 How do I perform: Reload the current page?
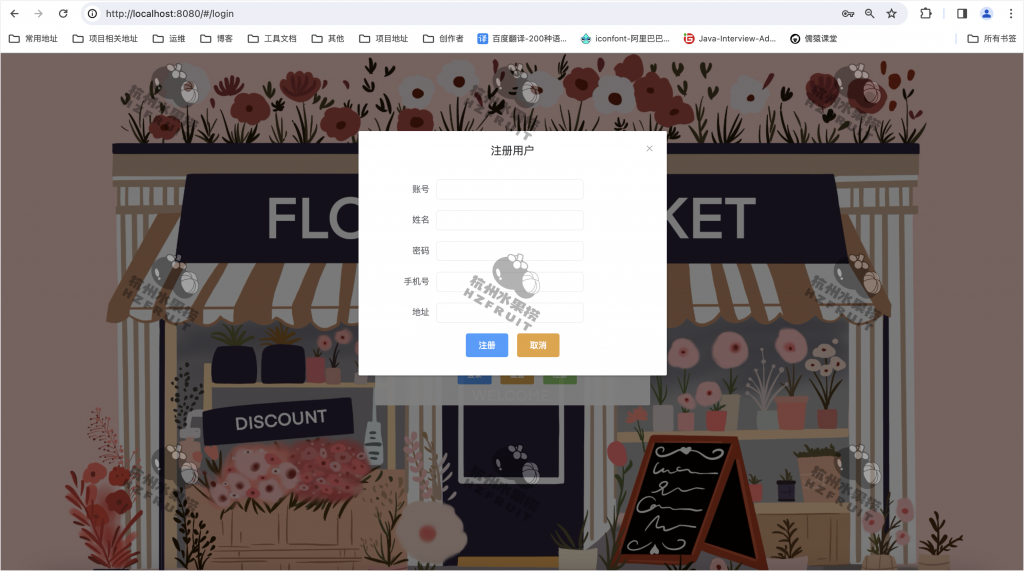click(63, 13)
